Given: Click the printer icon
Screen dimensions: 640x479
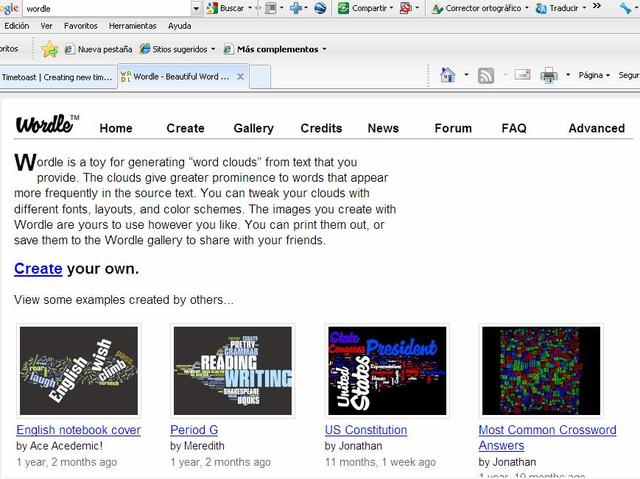Looking at the screenshot, I should coord(549,75).
